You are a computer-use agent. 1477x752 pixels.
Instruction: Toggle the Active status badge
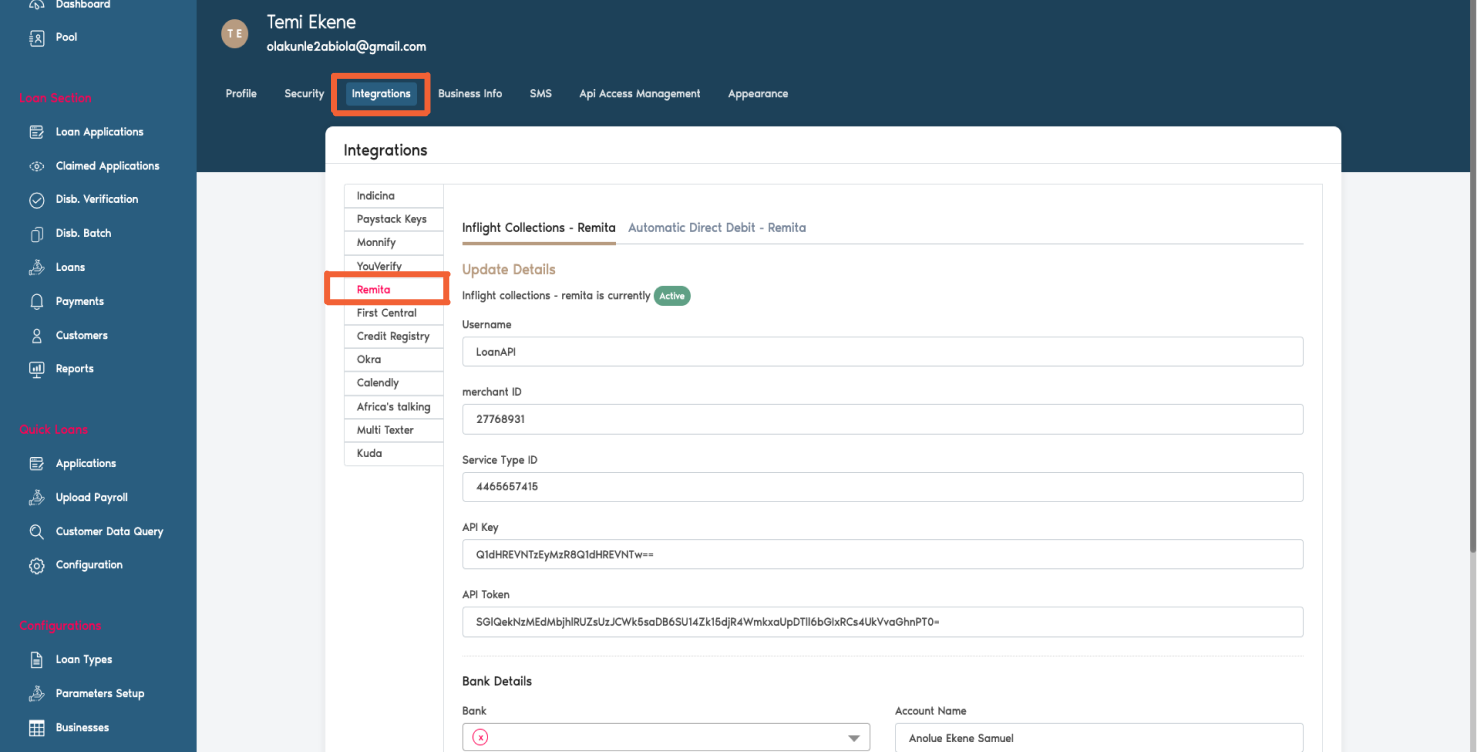[671, 296]
